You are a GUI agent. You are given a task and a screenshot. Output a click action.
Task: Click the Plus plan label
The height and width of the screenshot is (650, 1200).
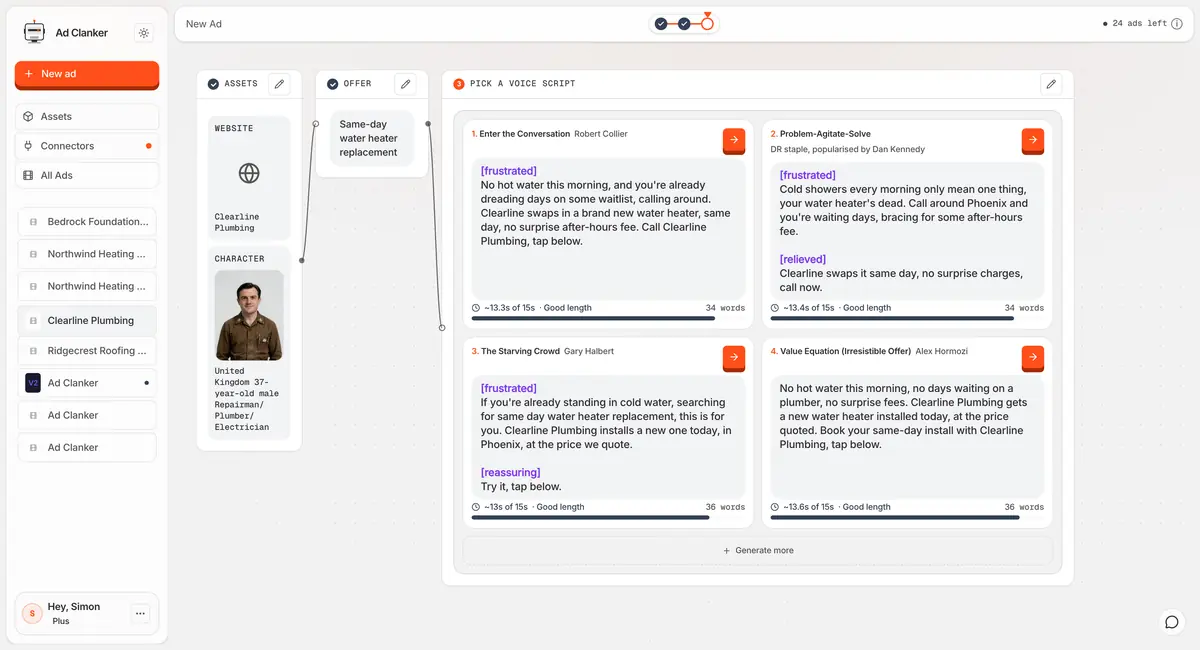click(61, 621)
